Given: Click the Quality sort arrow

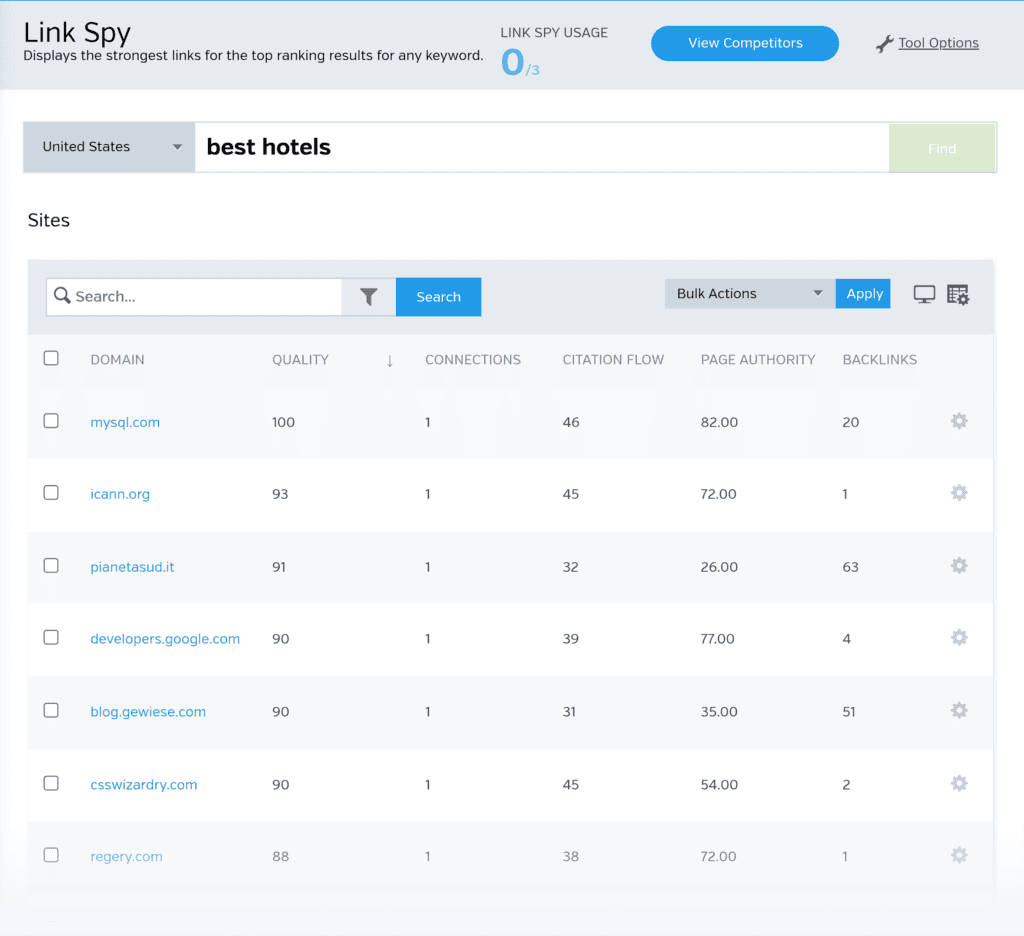Looking at the screenshot, I should [390, 361].
